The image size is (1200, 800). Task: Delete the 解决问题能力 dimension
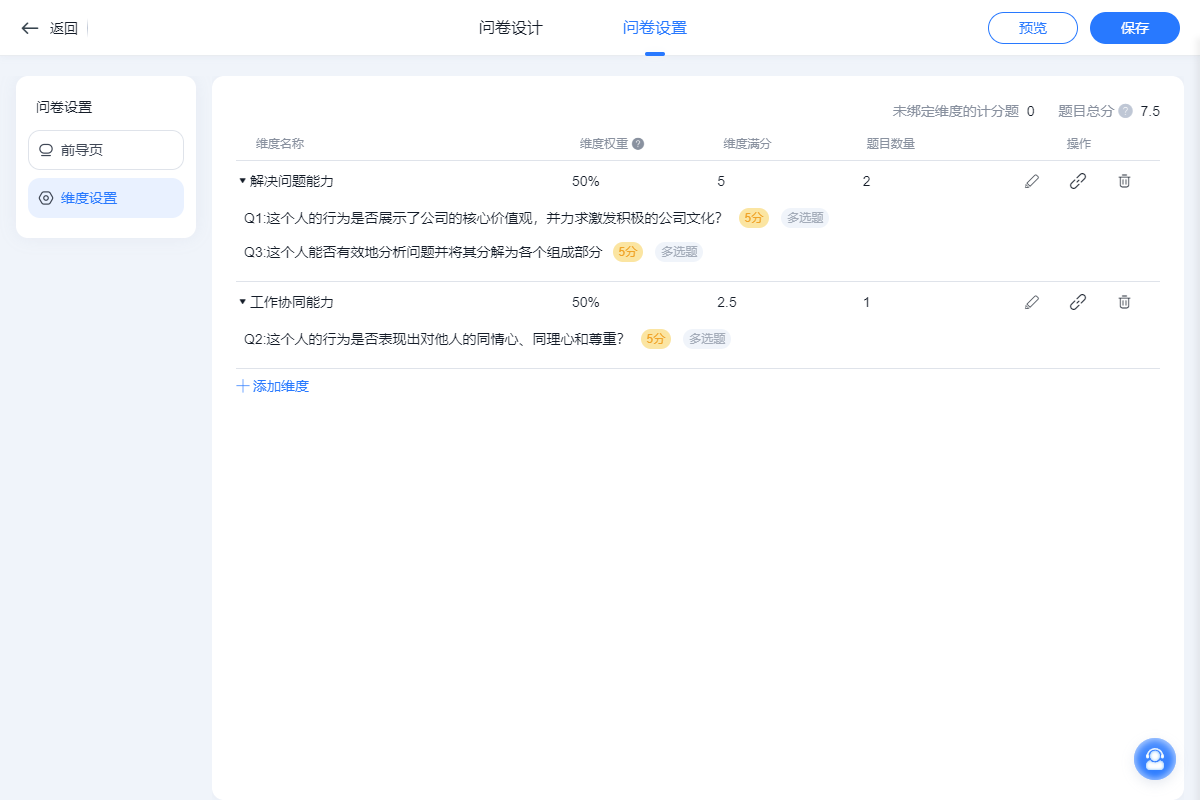[x=1124, y=181]
